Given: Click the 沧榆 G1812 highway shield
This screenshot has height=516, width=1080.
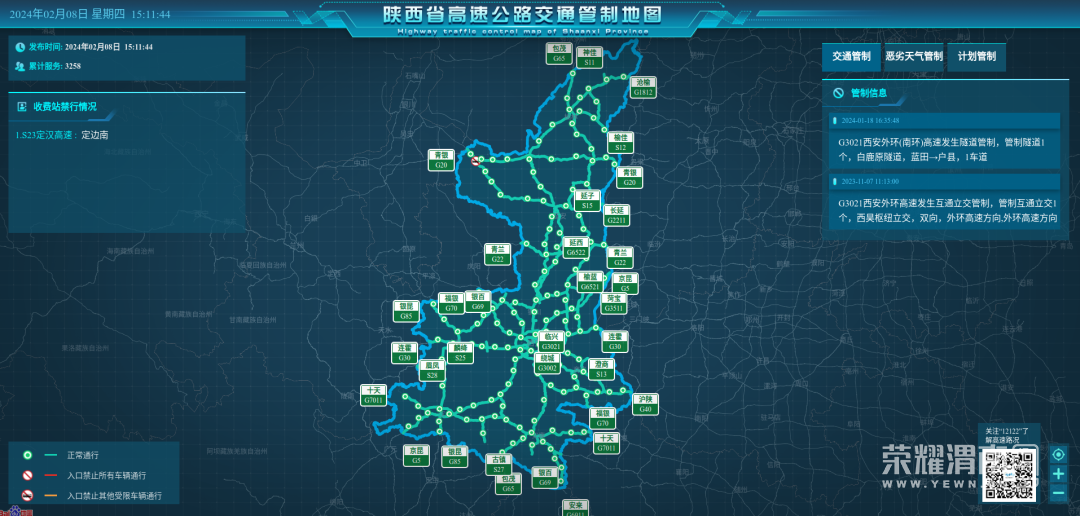Looking at the screenshot, I should pyautogui.click(x=643, y=86).
